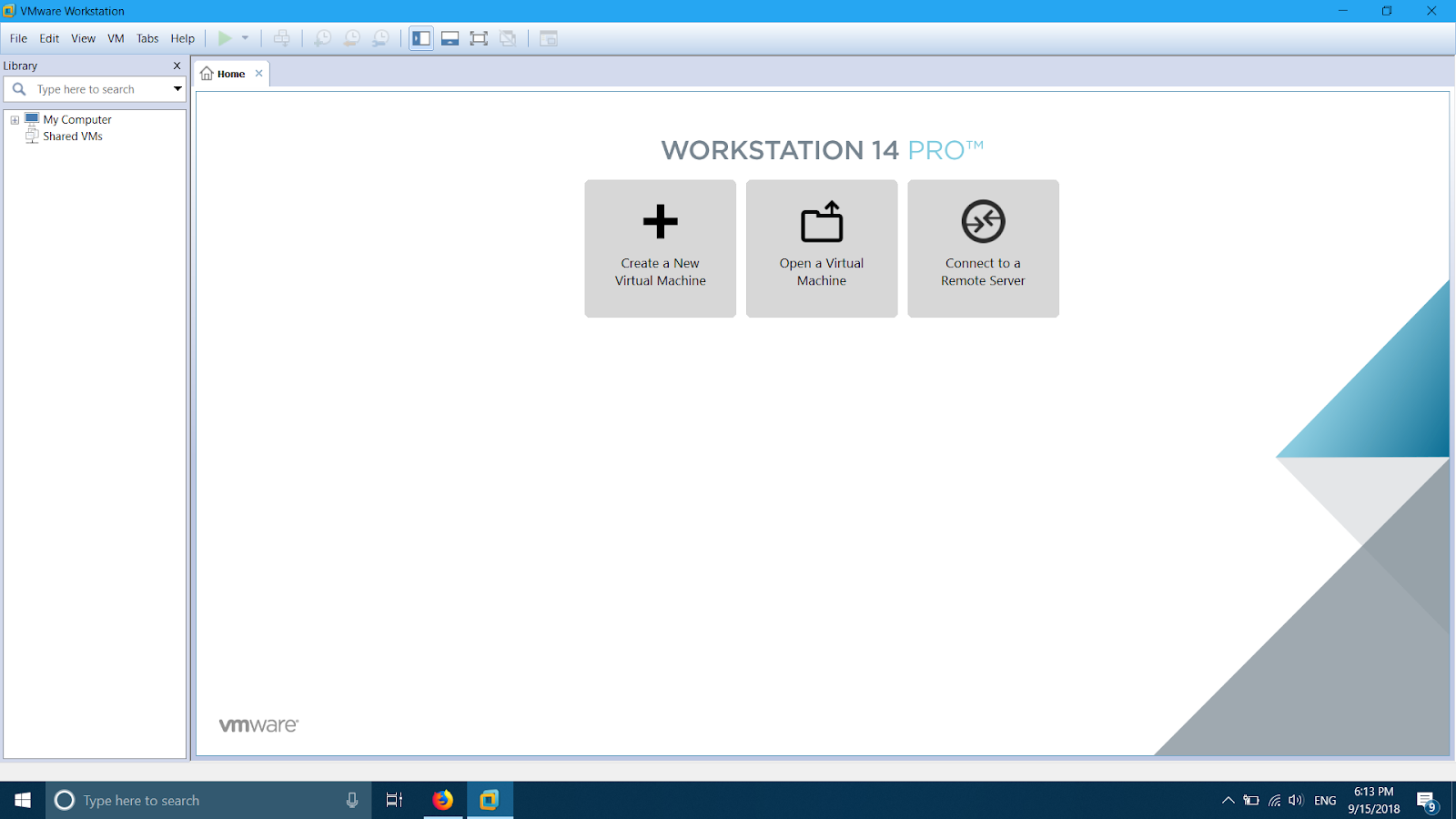Open the speaker volume control in system tray
1456x819 pixels.
[1296, 800]
